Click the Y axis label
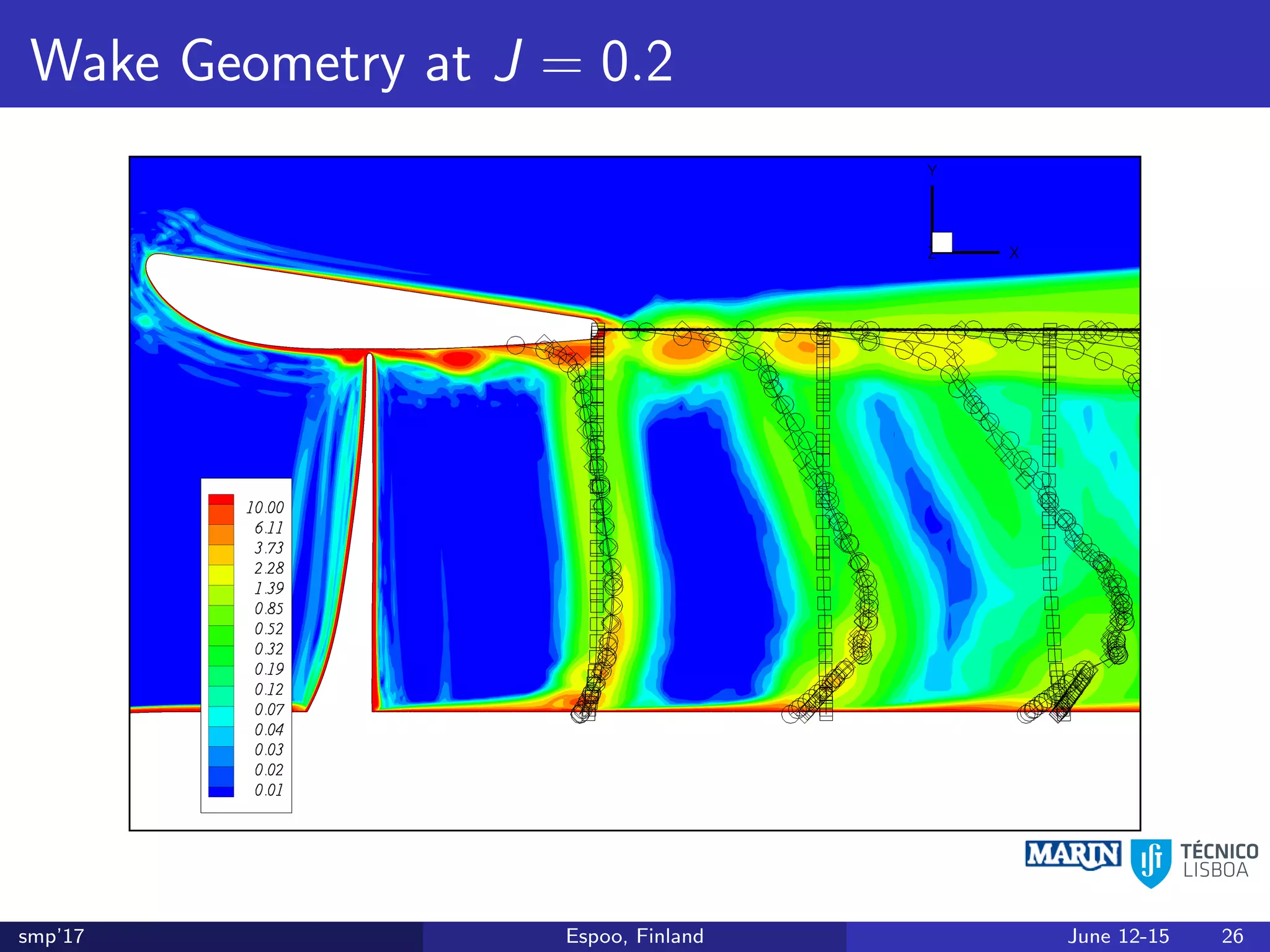Viewport: 1270px width, 952px height. (932, 170)
